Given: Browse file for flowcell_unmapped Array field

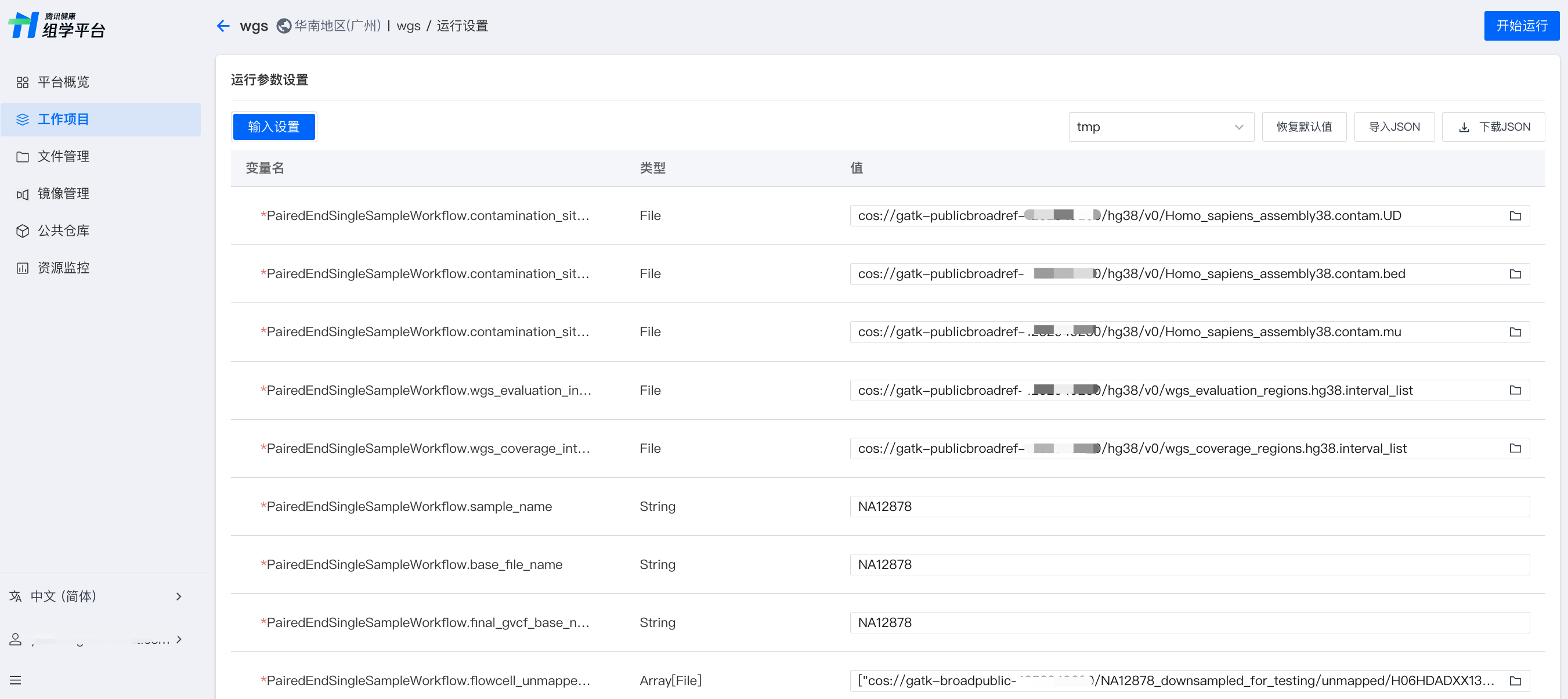Looking at the screenshot, I should point(1515,681).
